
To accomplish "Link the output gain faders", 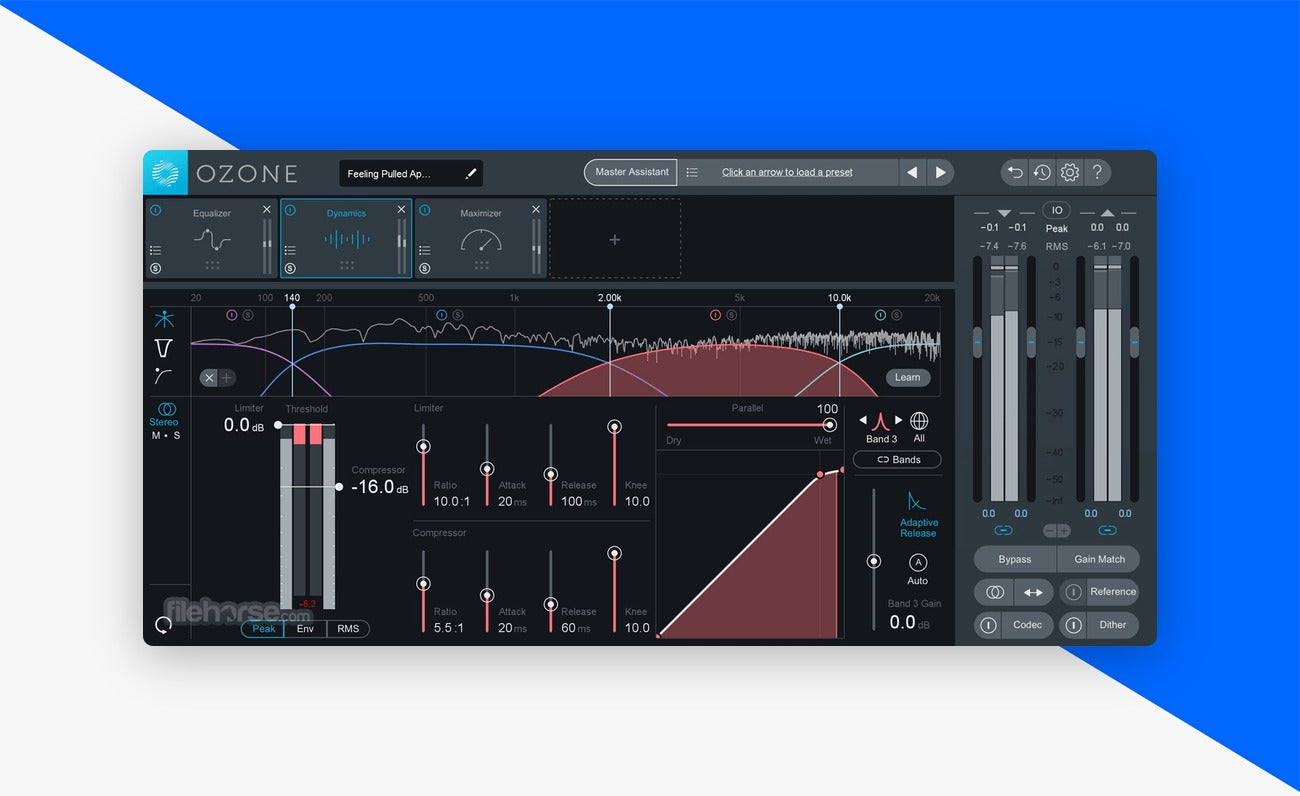I will tap(1107, 530).
